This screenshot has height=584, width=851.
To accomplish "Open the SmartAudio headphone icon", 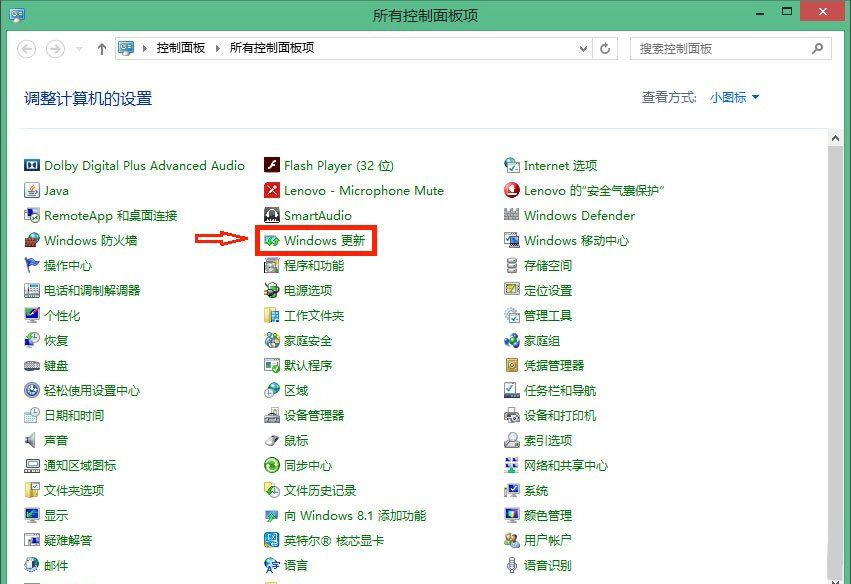I will 272,215.
